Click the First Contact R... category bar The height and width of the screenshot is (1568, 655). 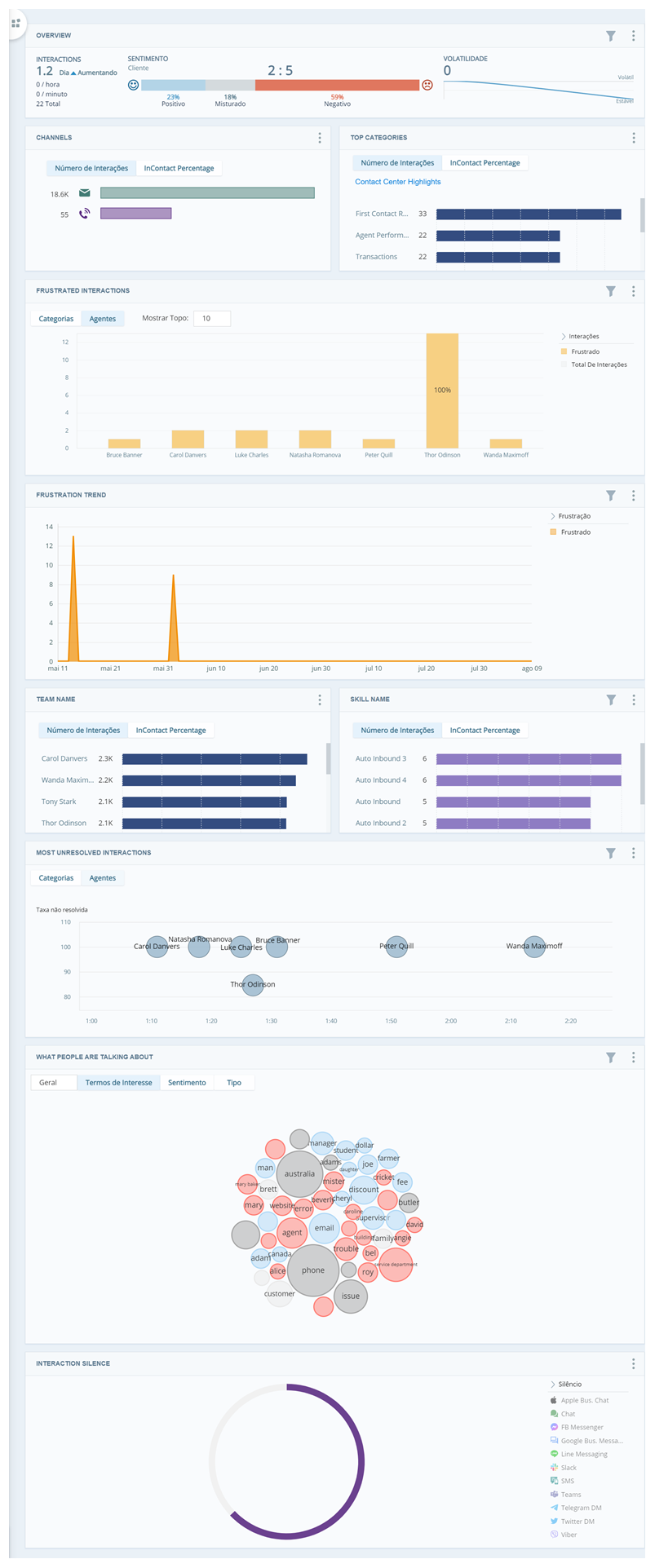point(529,214)
